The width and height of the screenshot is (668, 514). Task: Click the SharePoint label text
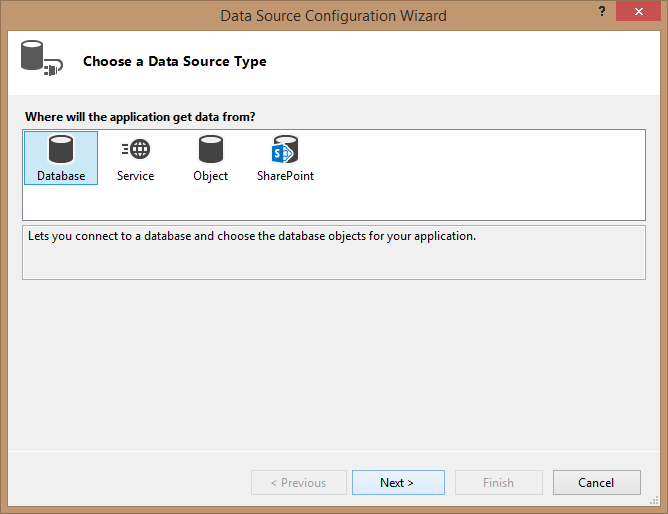(x=285, y=176)
